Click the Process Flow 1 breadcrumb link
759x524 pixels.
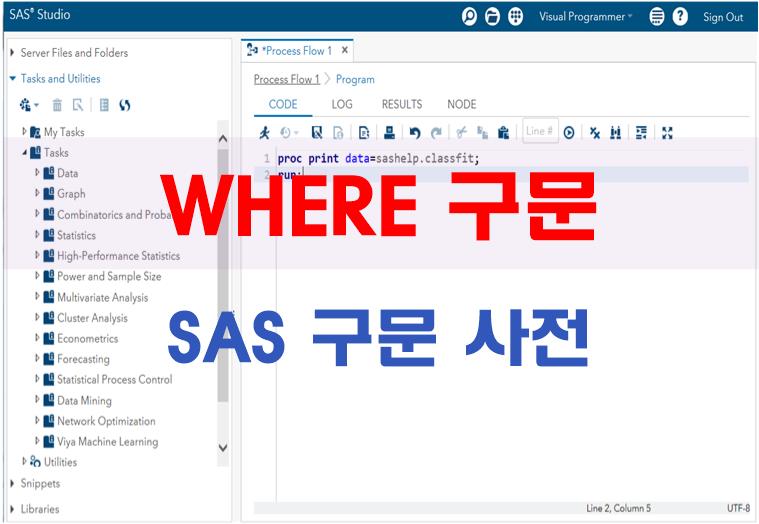[287, 79]
